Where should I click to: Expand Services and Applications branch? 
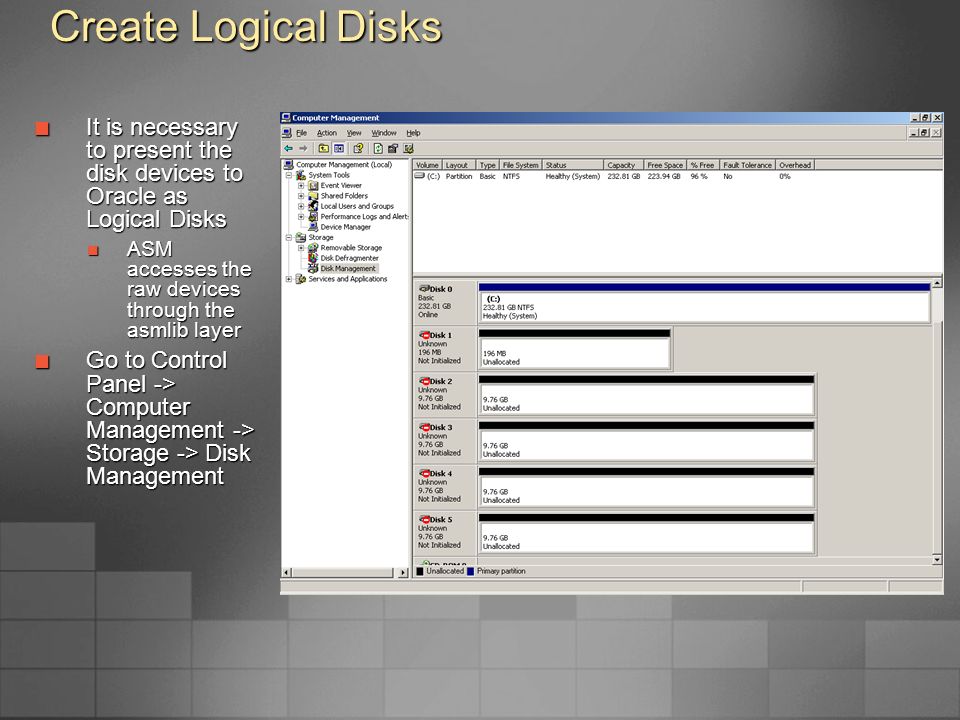(x=289, y=279)
